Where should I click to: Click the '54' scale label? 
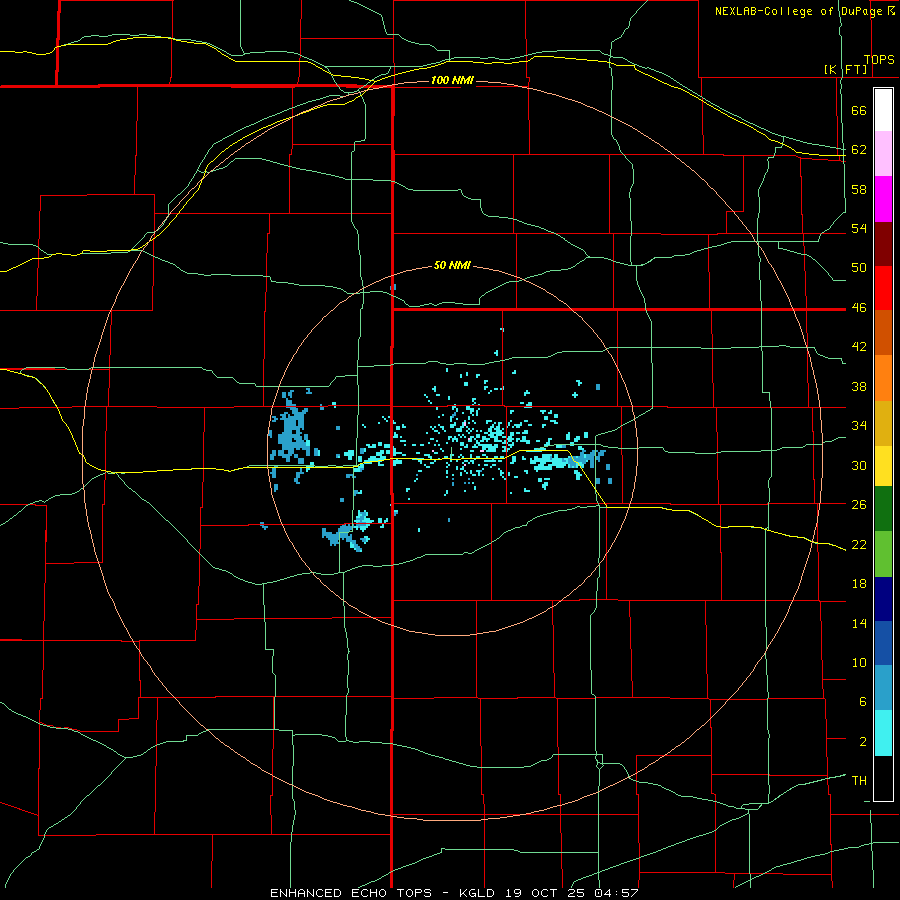(859, 228)
